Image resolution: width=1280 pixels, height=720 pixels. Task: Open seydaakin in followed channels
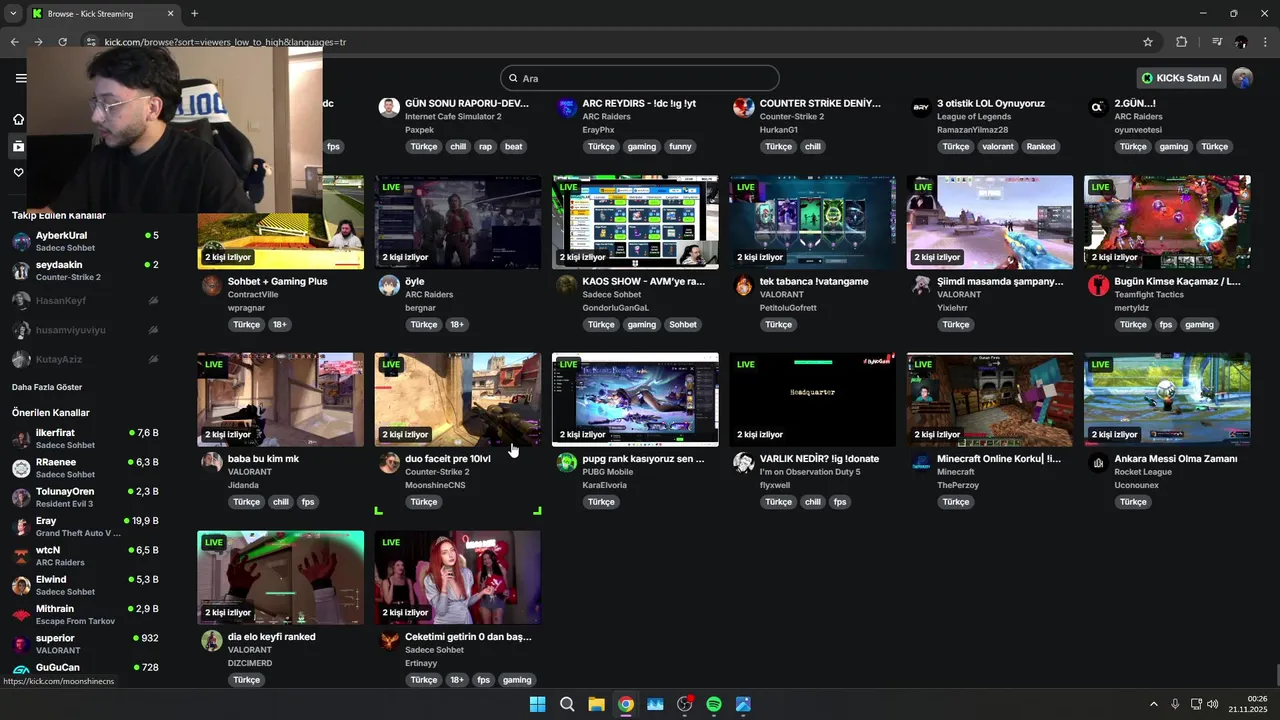[85, 271]
